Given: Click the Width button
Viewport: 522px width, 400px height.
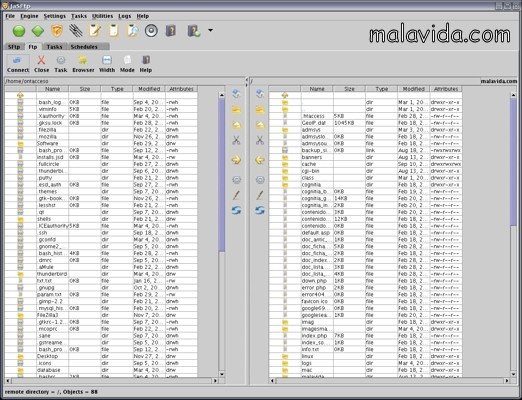Looking at the screenshot, I should 107,64.
